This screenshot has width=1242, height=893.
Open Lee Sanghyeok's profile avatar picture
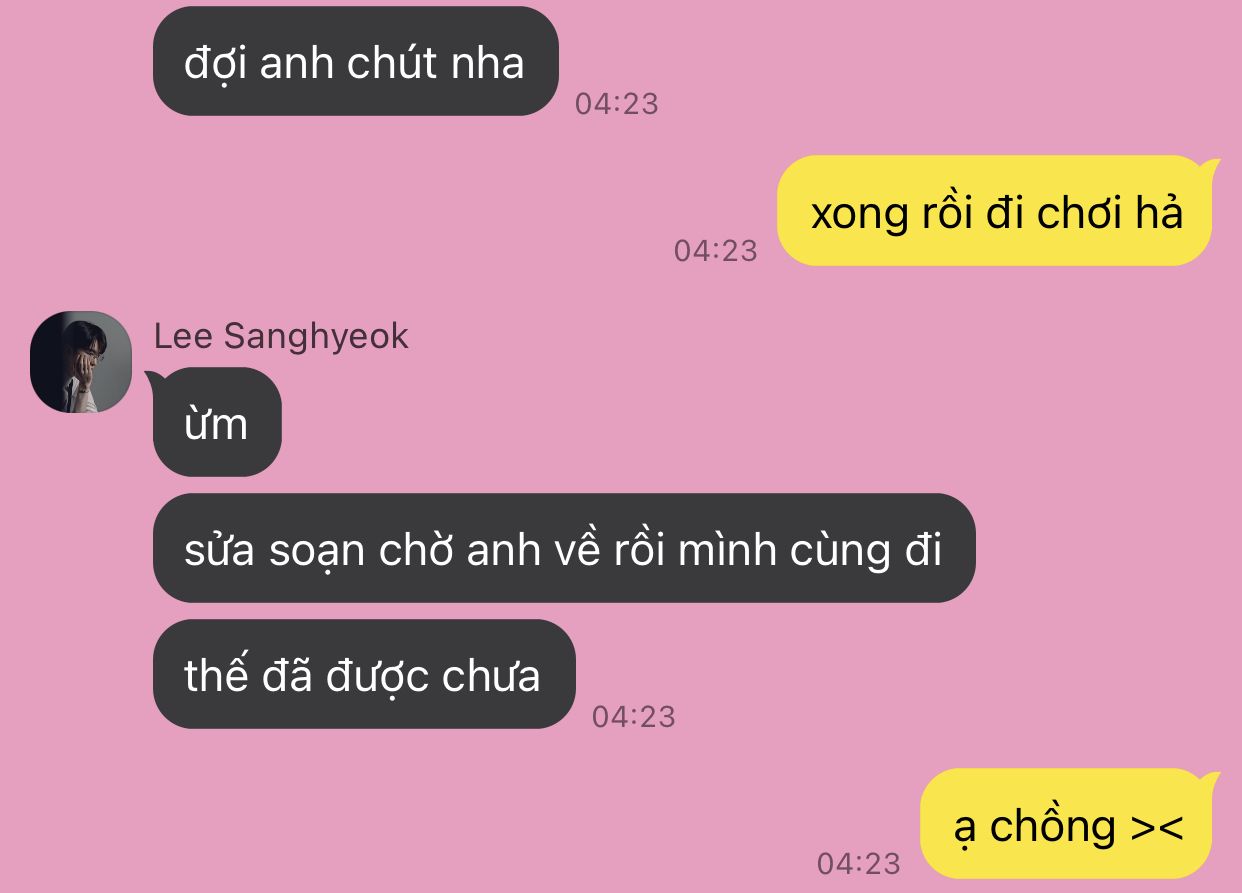pos(81,362)
